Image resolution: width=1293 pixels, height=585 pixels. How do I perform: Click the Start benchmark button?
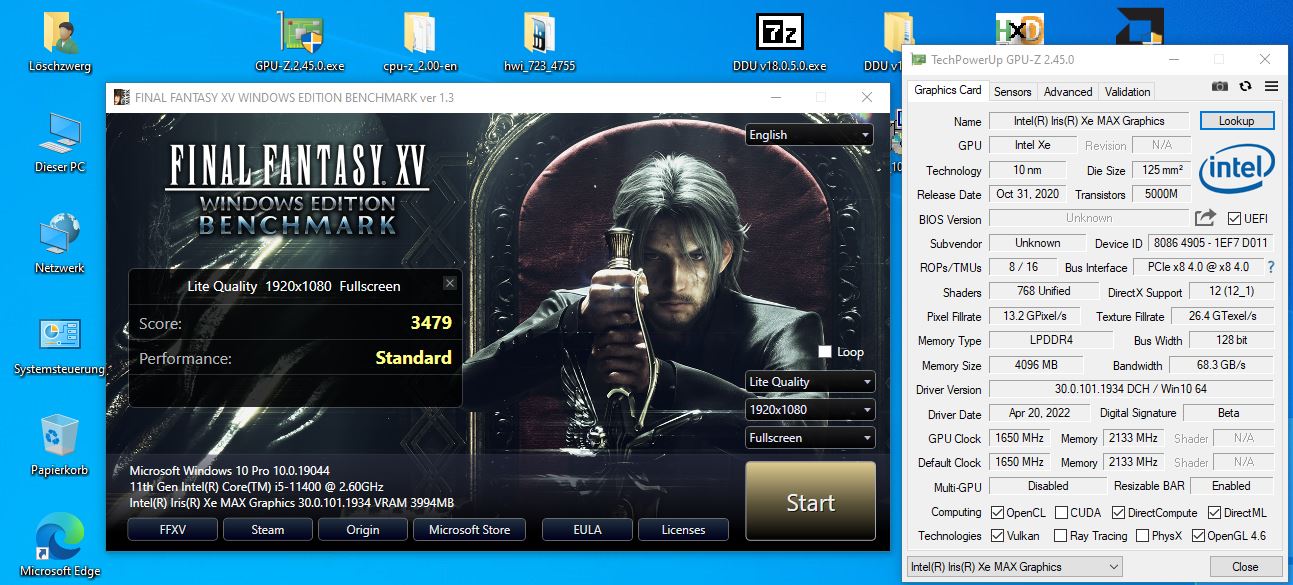point(810,503)
